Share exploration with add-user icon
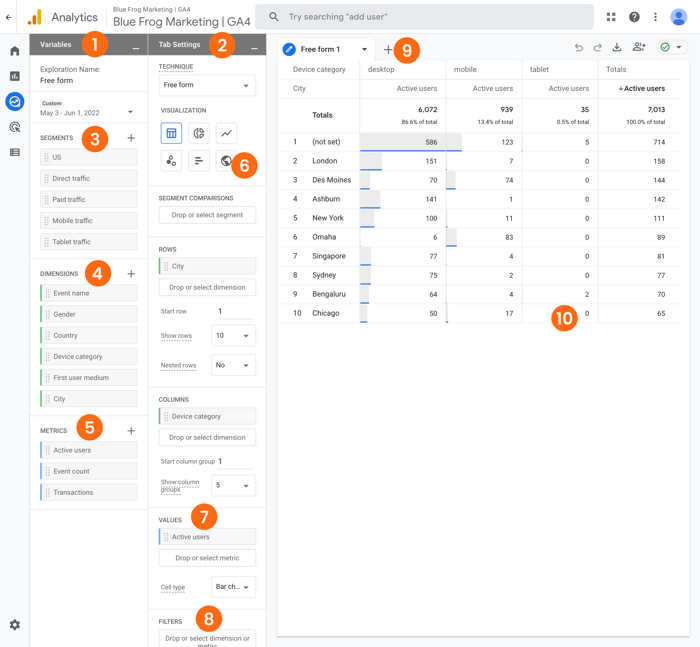 (x=639, y=46)
